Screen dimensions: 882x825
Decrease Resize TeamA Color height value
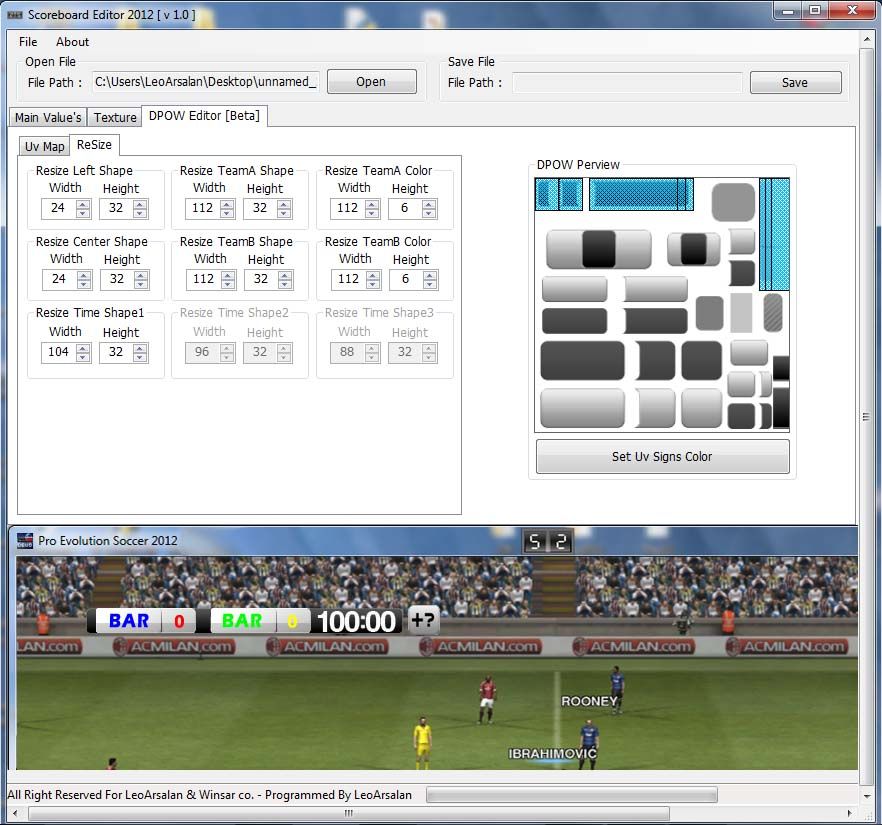[429, 213]
